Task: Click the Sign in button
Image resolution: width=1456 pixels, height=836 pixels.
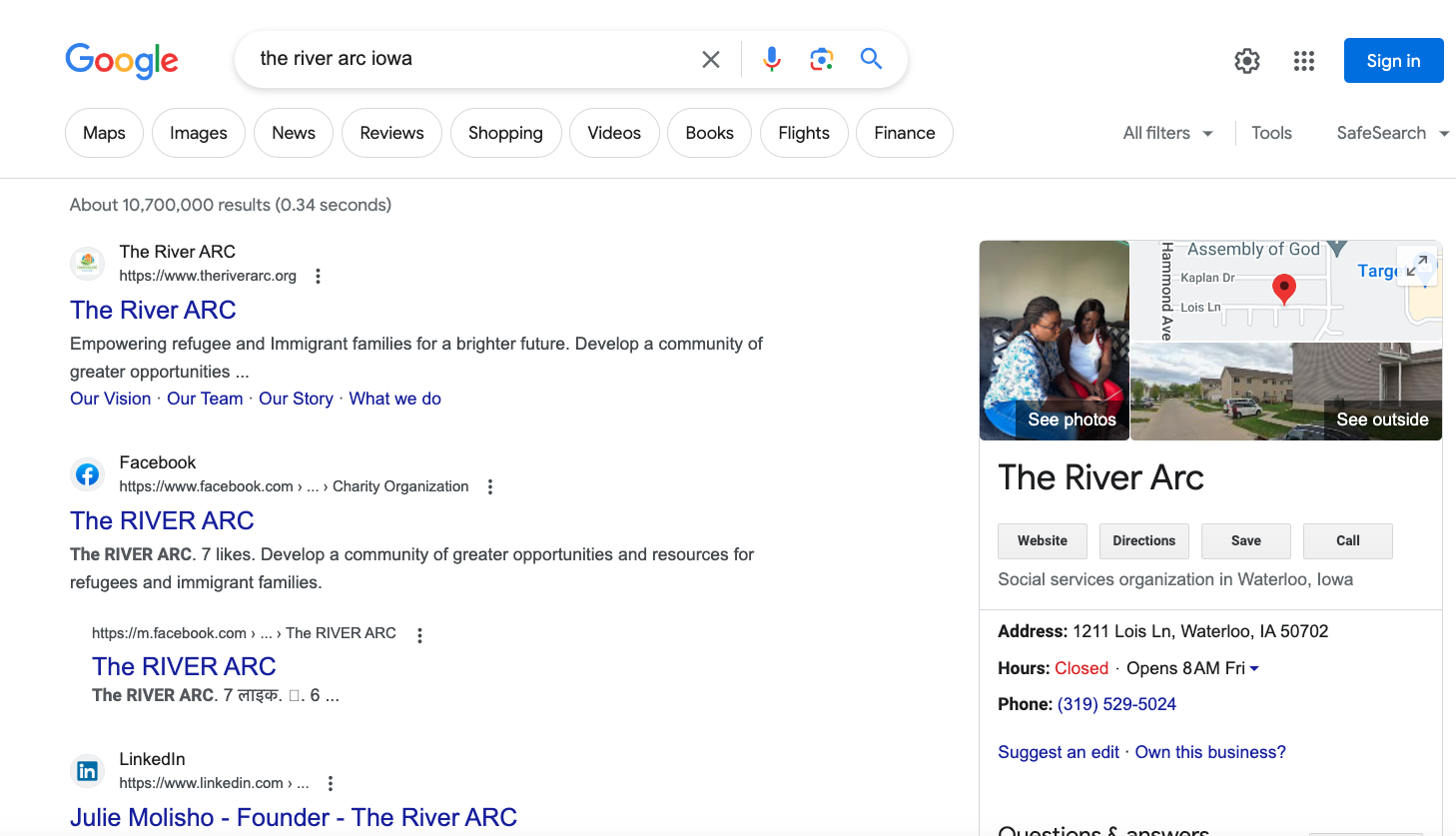Action: pyautogui.click(x=1393, y=61)
